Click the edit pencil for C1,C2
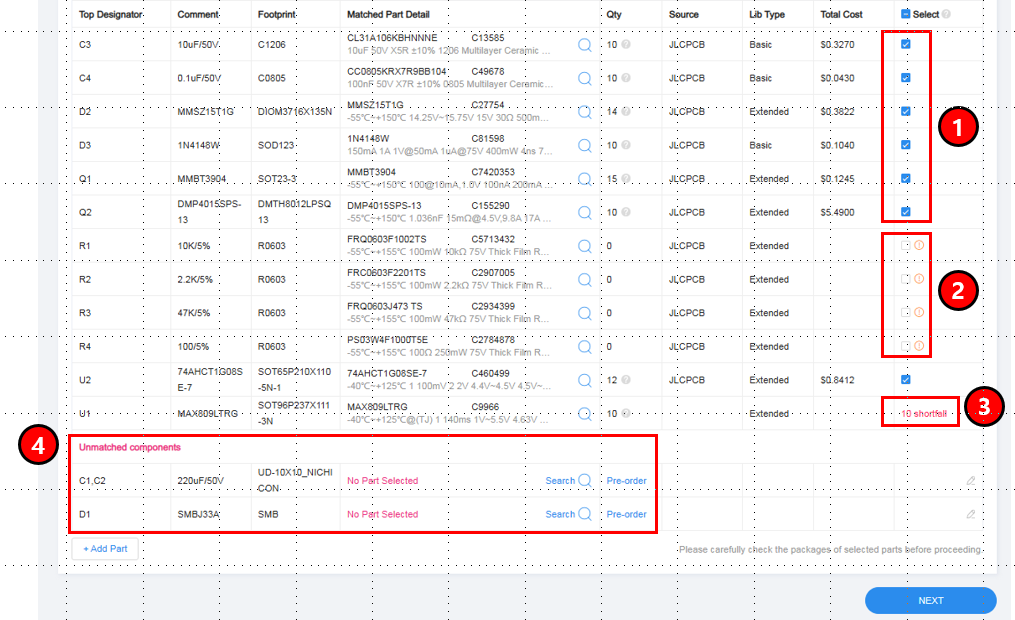This screenshot has height=620, width=1015. coord(970,481)
